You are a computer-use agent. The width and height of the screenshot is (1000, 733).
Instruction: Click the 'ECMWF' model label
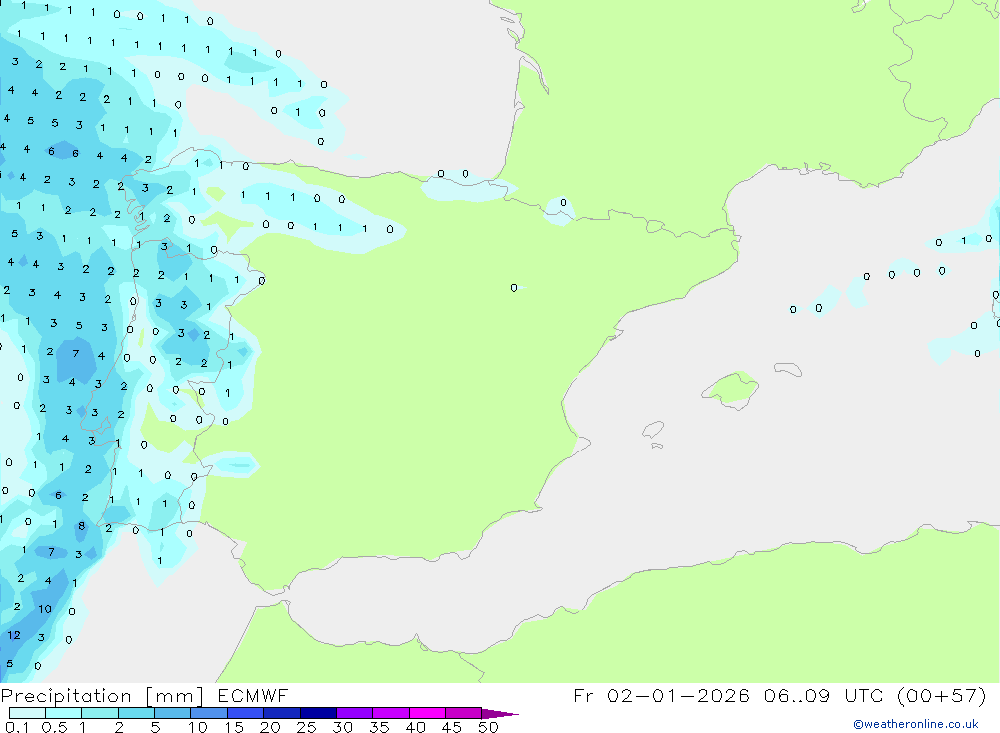coord(253,695)
